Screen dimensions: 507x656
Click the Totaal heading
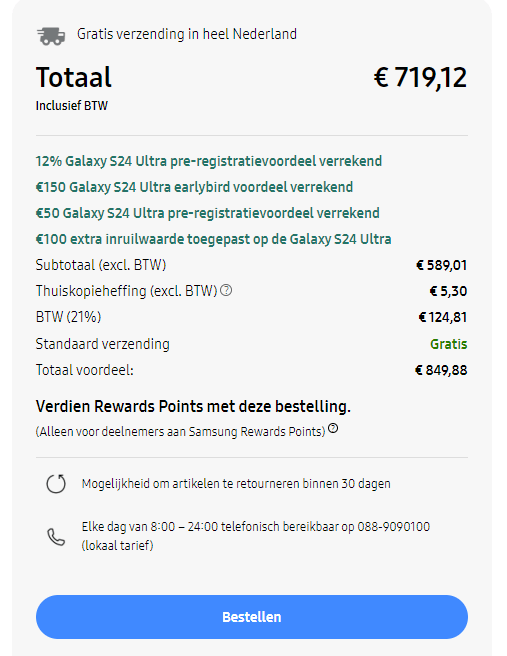(x=74, y=77)
